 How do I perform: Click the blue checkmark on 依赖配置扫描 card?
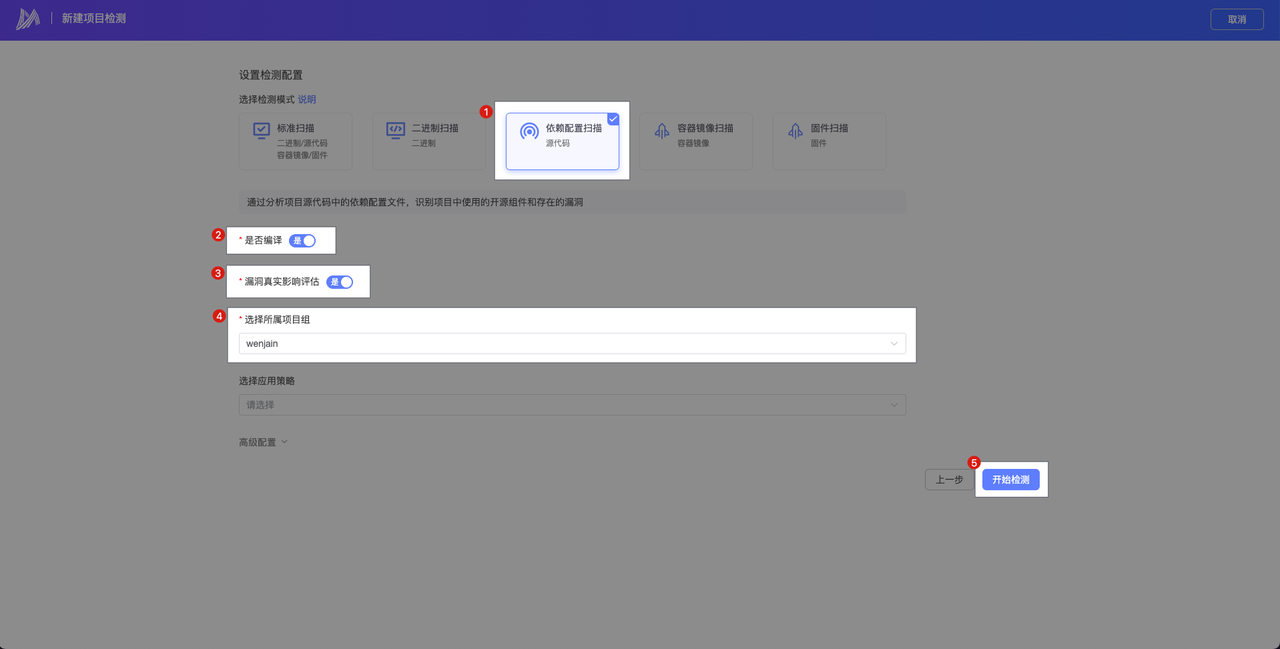click(613, 119)
